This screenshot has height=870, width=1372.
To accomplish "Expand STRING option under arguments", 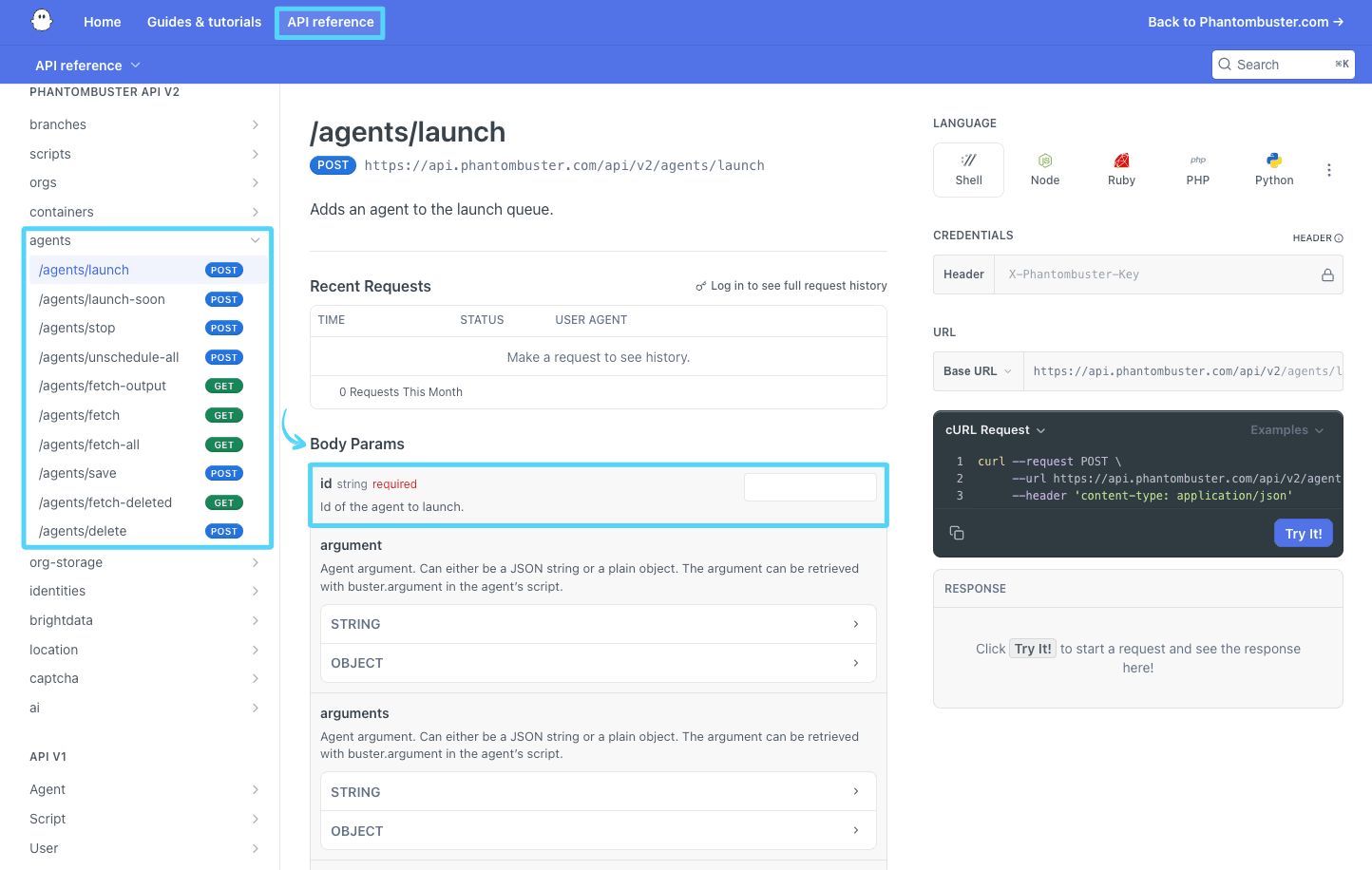I will [x=599, y=792].
